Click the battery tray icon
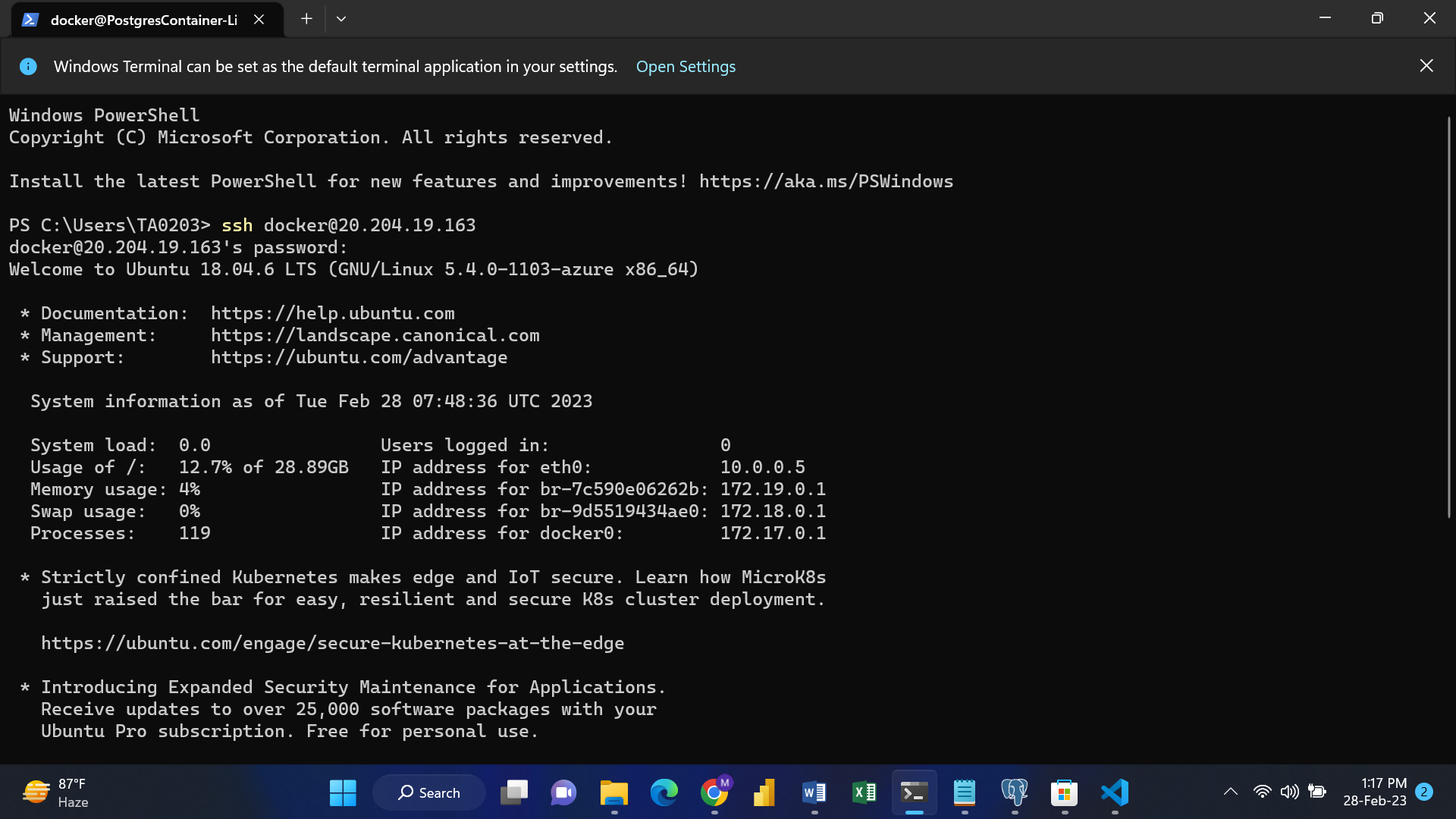 1317,792
